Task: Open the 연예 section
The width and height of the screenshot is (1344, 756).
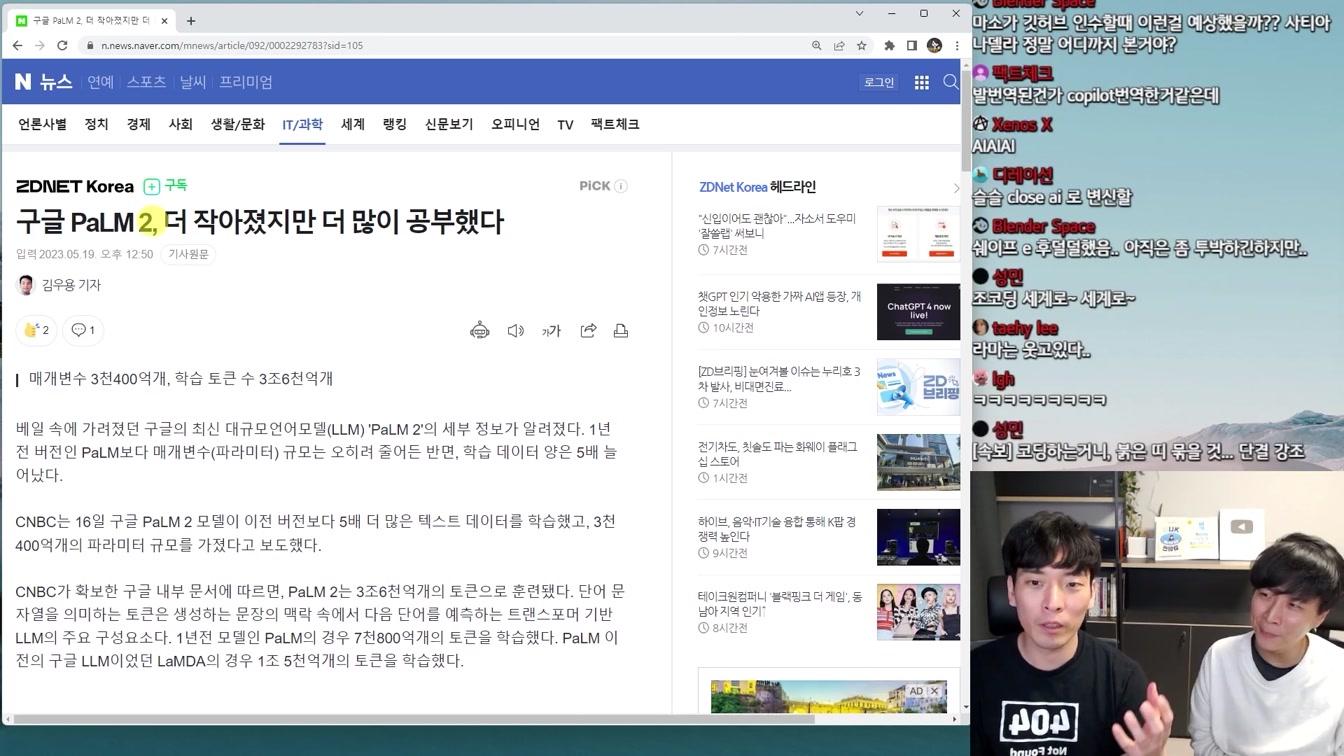Action: click(100, 82)
